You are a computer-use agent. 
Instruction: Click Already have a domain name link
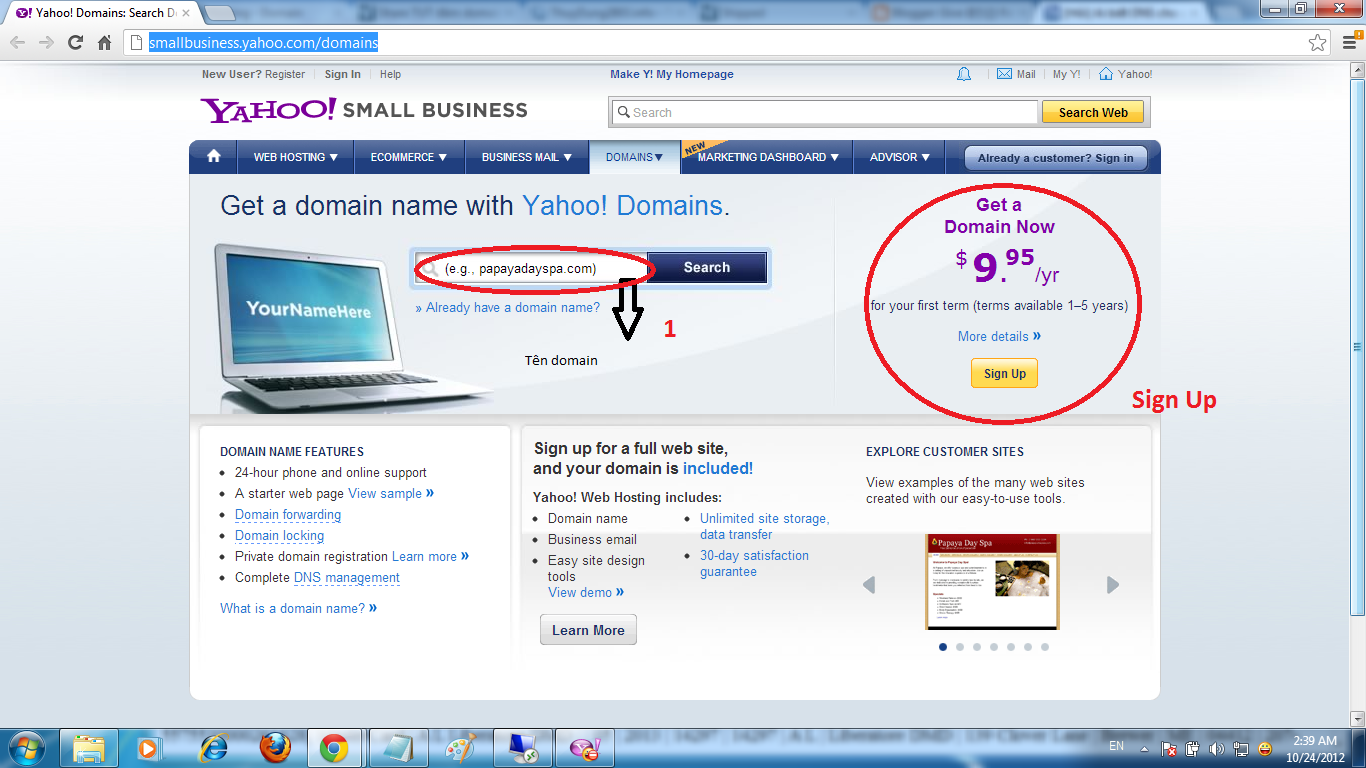point(508,307)
